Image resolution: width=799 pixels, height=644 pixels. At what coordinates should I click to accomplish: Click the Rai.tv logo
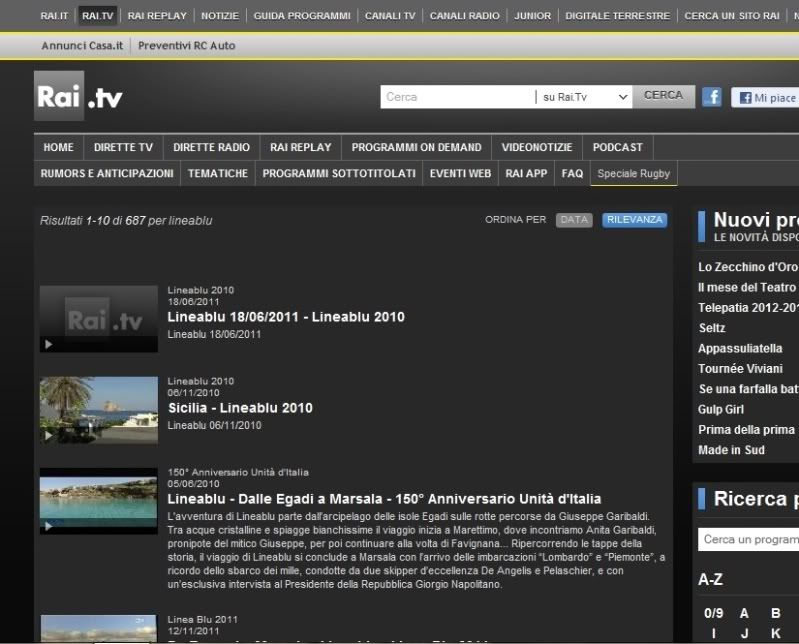pyautogui.click(x=79, y=97)
